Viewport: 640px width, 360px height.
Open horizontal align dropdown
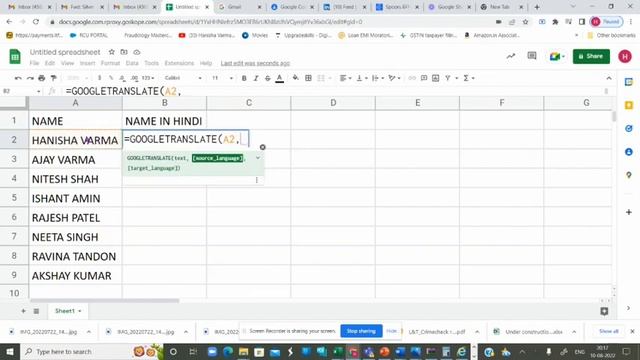point(345,78)
